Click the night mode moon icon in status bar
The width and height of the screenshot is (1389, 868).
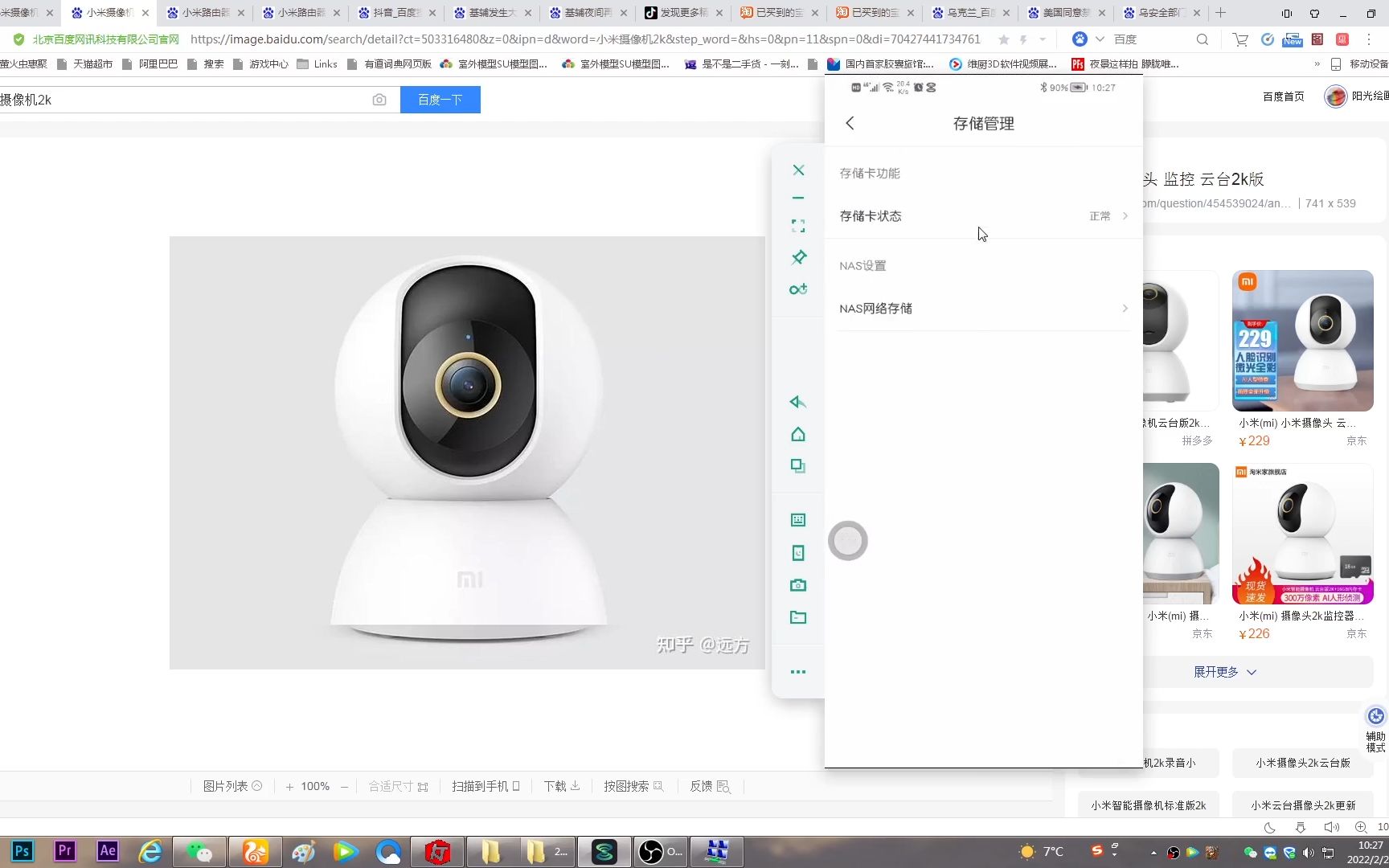(1270, 827)
